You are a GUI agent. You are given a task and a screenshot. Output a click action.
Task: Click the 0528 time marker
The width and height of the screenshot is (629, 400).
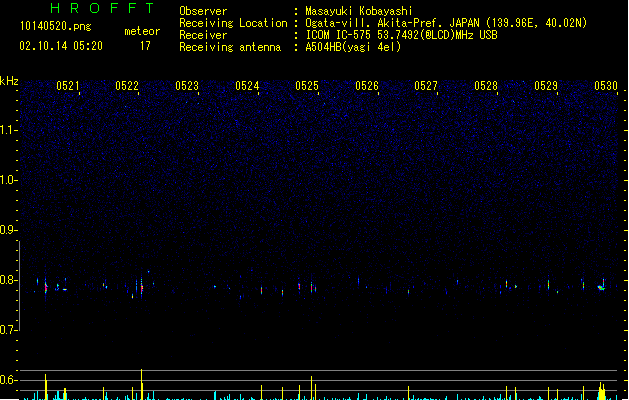[x=486, y=86]
